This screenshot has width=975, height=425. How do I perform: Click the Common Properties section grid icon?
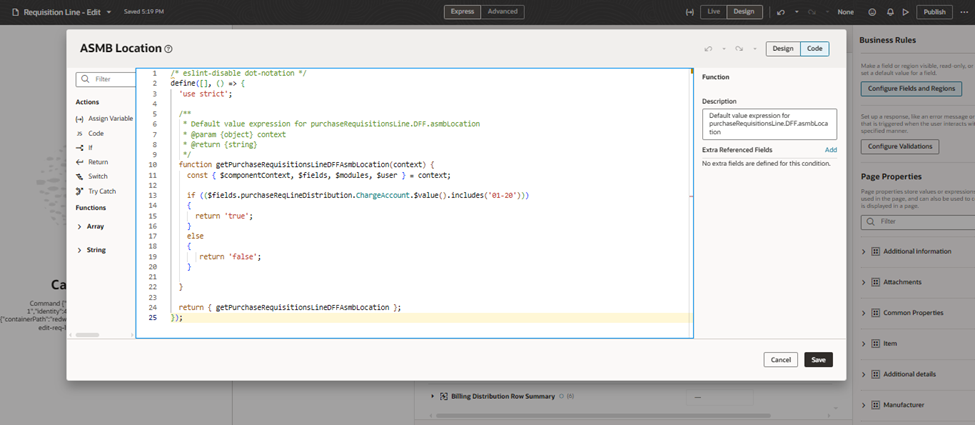coord(875,312)
